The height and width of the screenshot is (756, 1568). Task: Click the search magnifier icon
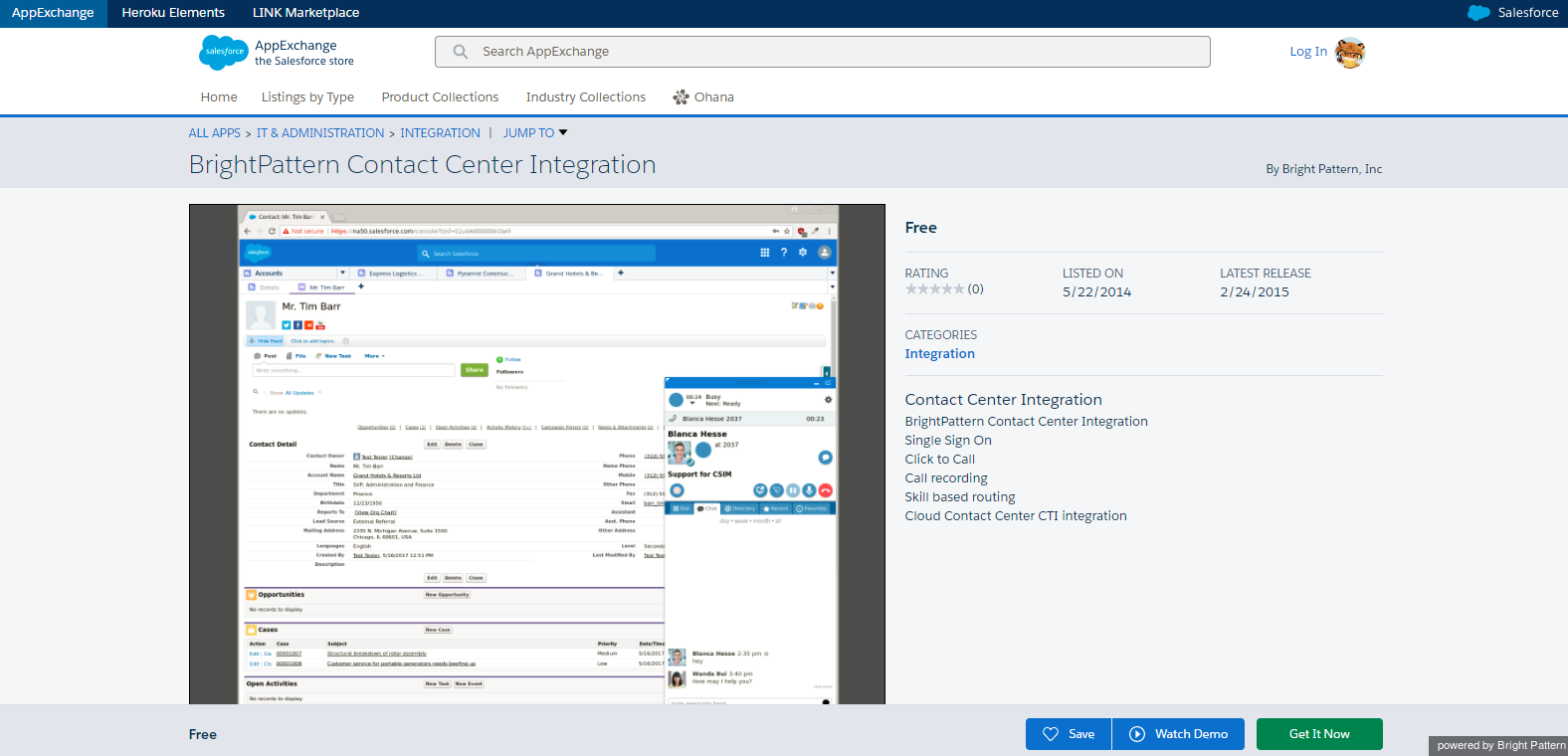(x=461, y=52)
